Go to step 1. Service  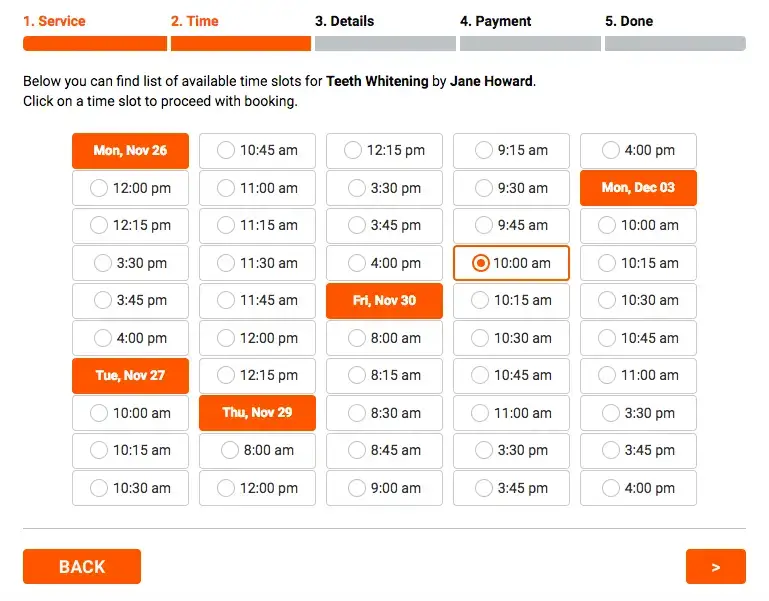[54, 21]
